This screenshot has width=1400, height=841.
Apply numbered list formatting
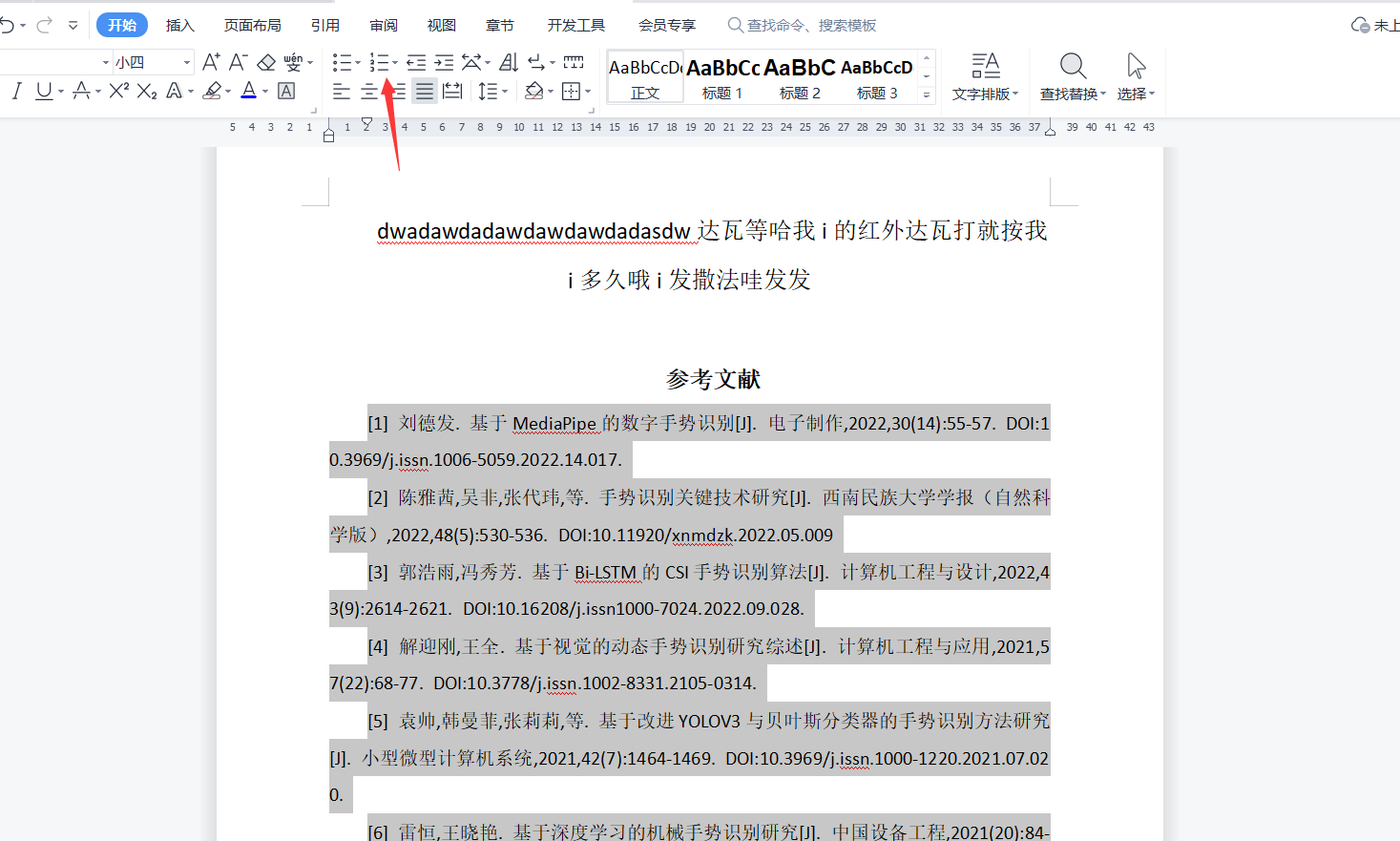pos(379,62)
